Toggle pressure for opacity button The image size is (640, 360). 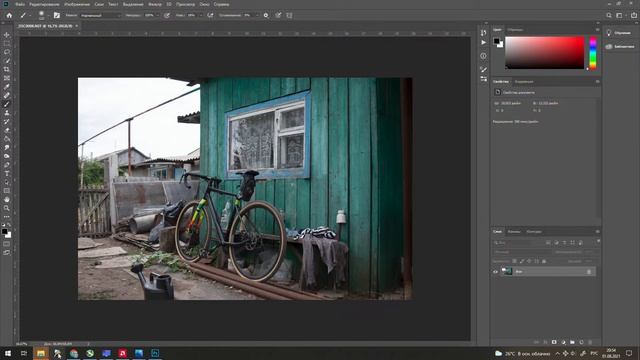point(167,15)
